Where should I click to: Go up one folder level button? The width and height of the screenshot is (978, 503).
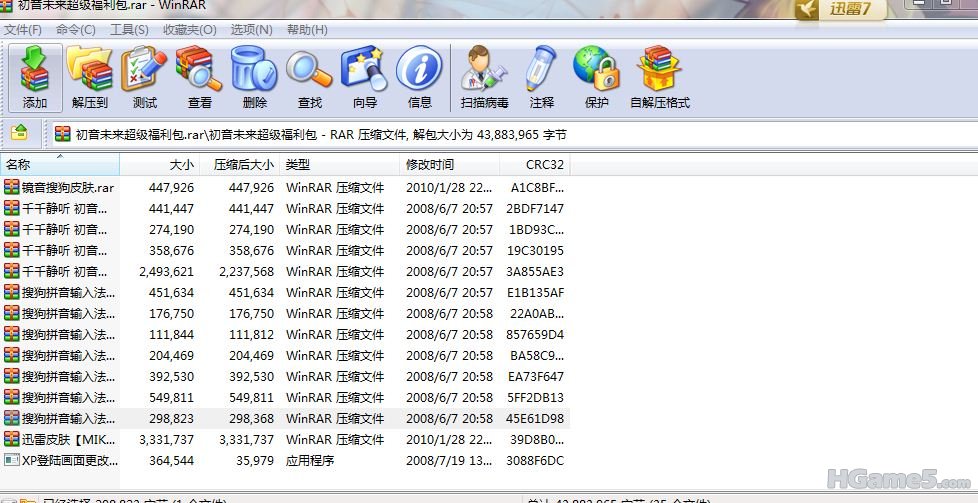click(19, 133)
